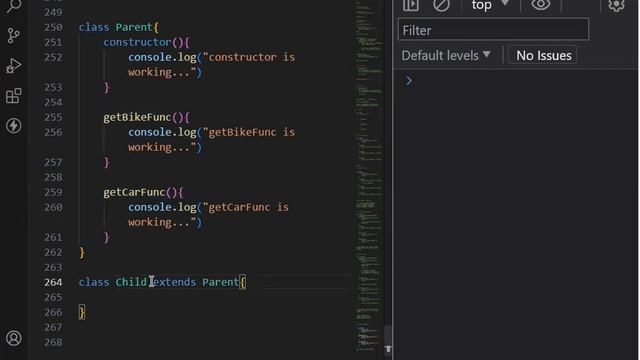Viewport: 640px width, 360px height.
Task: Click the 'getCarFunc(){' method name
Action: click(x=143, y=192)
